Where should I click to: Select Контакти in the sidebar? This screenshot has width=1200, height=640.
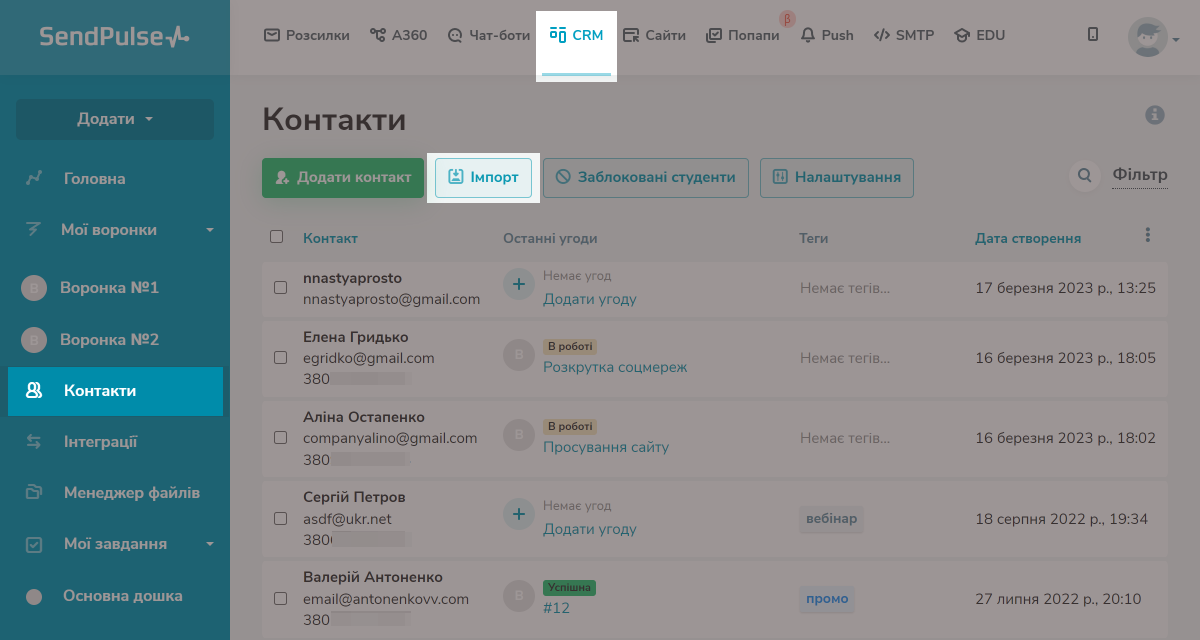(x=115, y=391)
